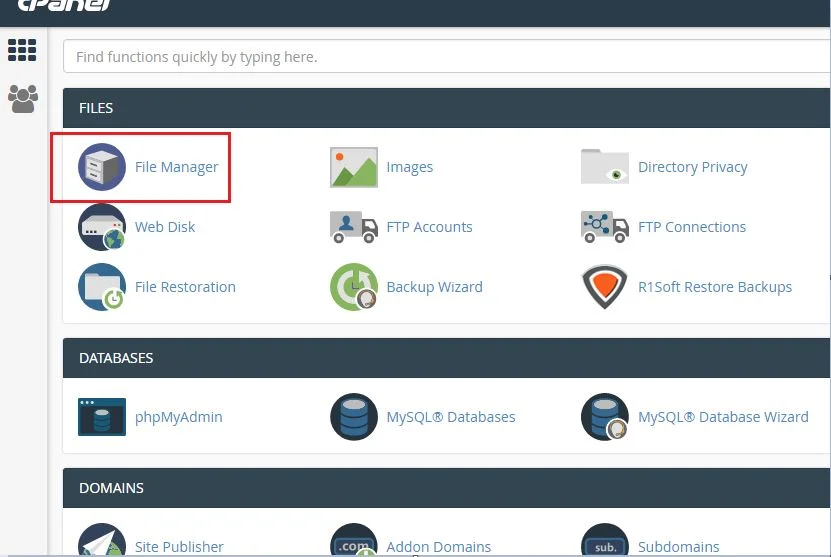The height and width of the screenshot is (557, 831).
Task: Open the Site Publisher link
Action: click(179, 546)
